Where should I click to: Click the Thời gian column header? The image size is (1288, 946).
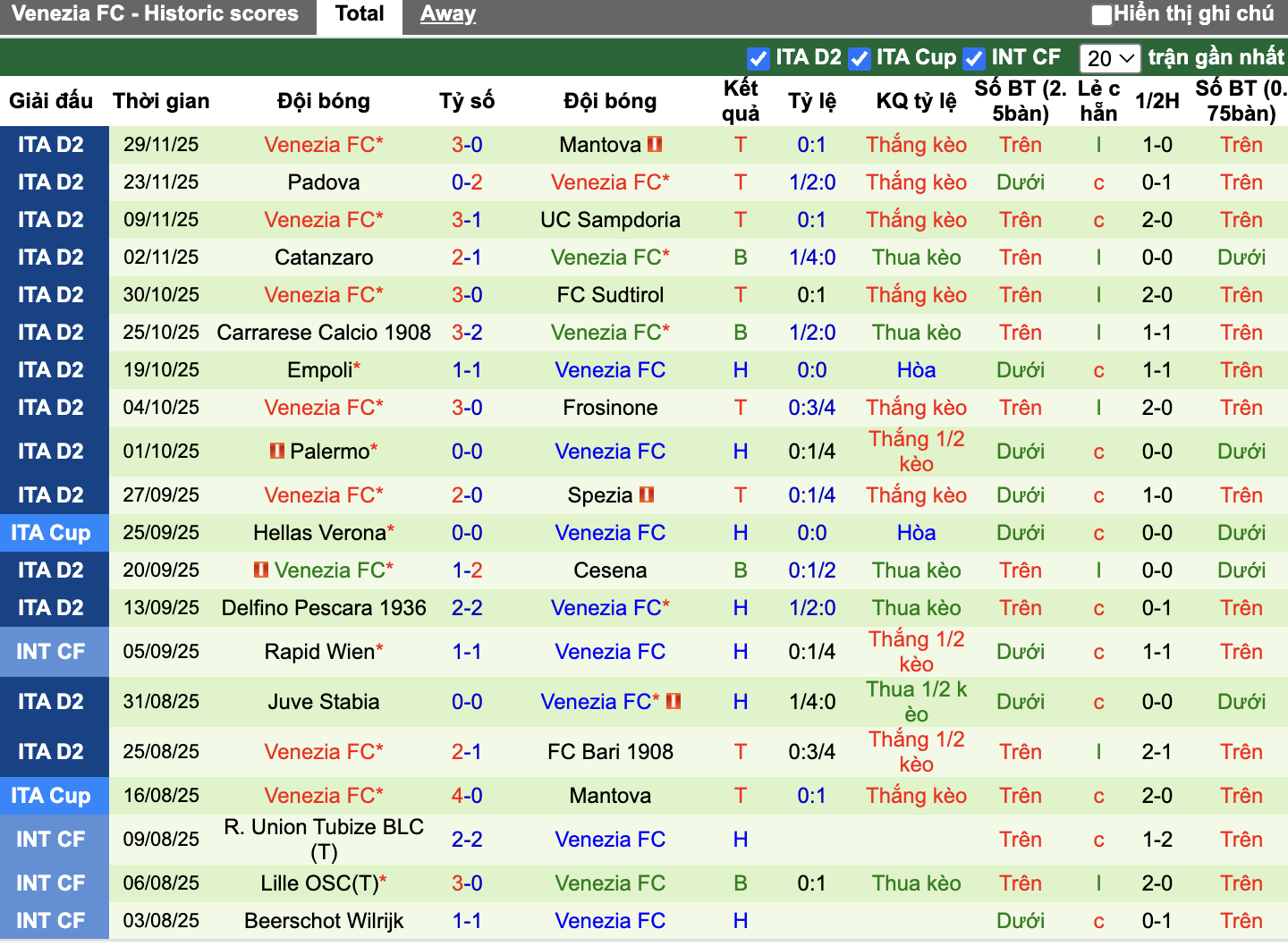161,101
